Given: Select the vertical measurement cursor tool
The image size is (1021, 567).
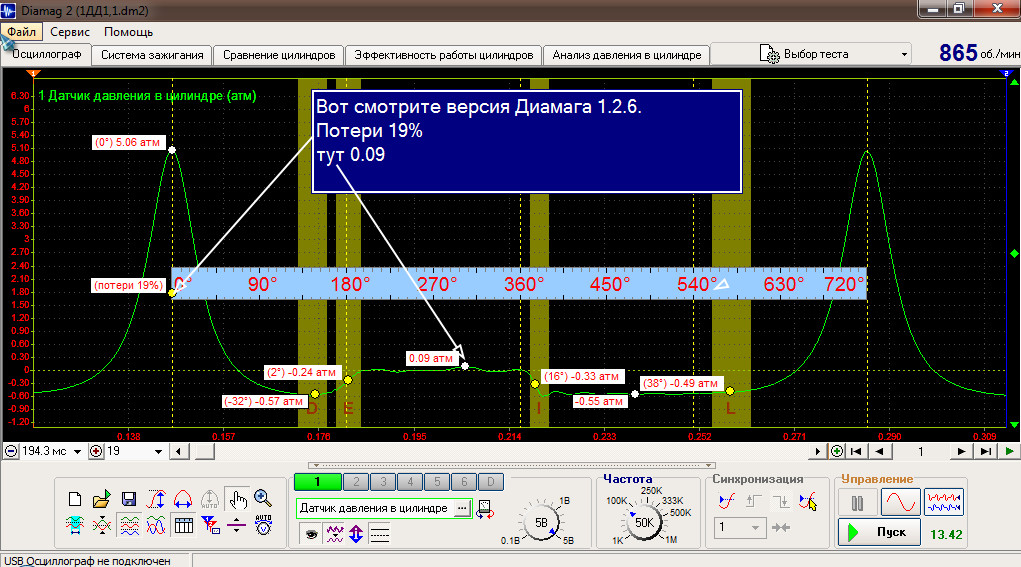Looking at the screenshot, I should coord(156,499).
